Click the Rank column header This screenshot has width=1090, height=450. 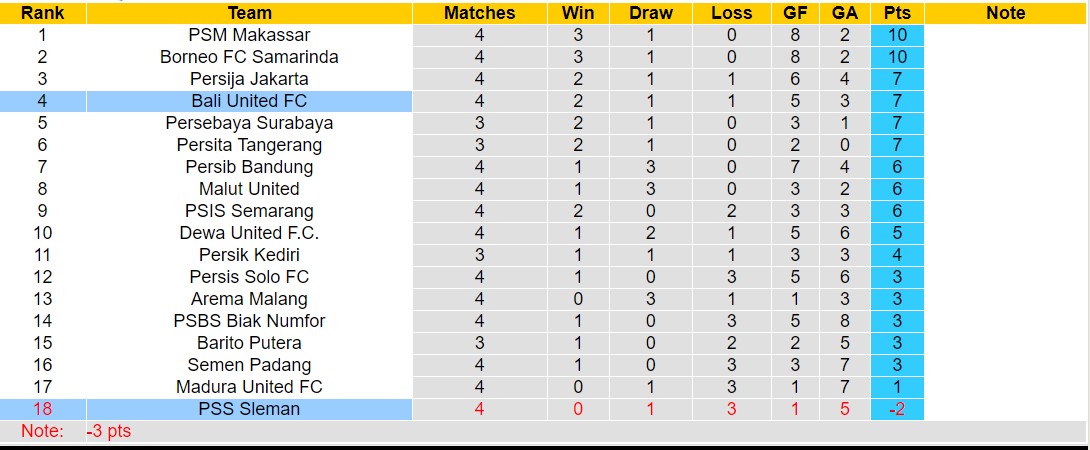coord(43,13)
